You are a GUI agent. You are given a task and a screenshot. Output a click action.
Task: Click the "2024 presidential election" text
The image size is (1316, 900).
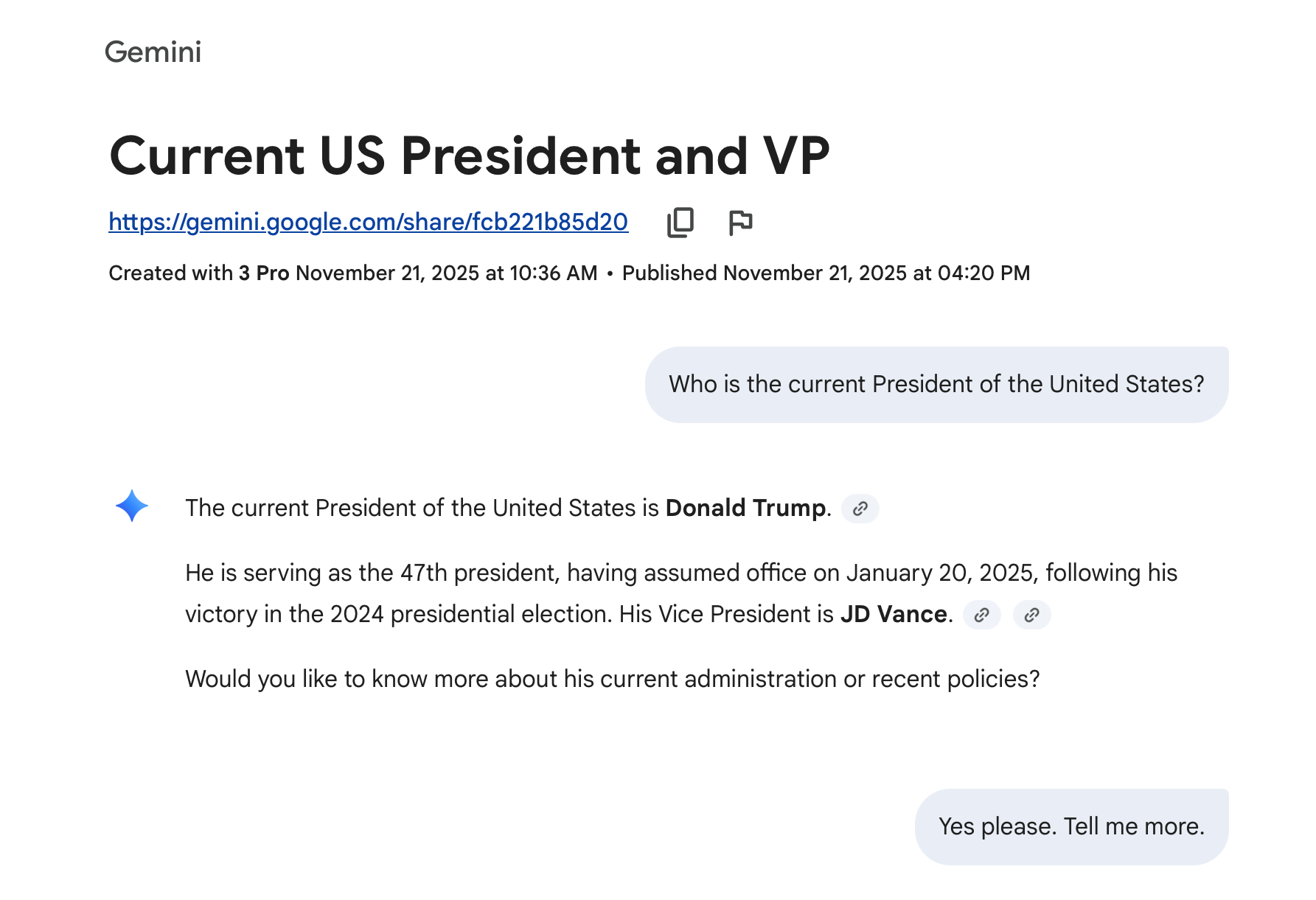pyautogui.click(x=470, y=615)
